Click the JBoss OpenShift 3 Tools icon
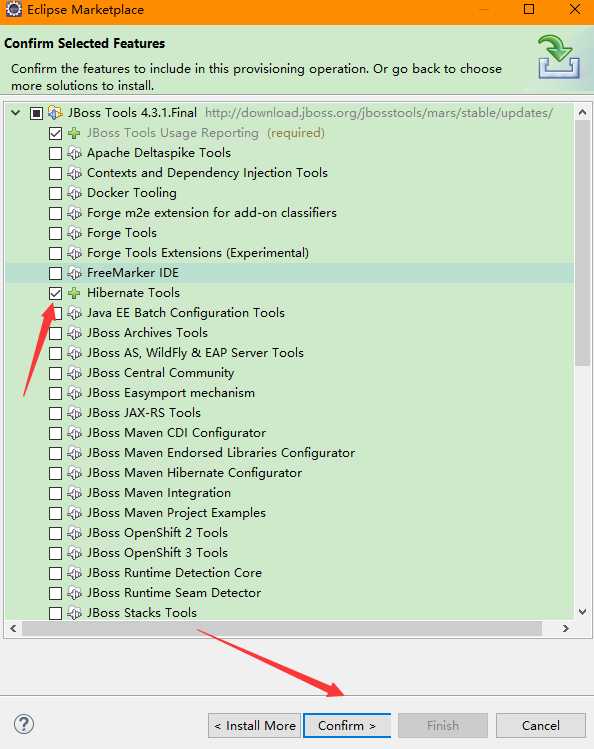Viewport: 594px width, 749px height. [x=74, y=554]
